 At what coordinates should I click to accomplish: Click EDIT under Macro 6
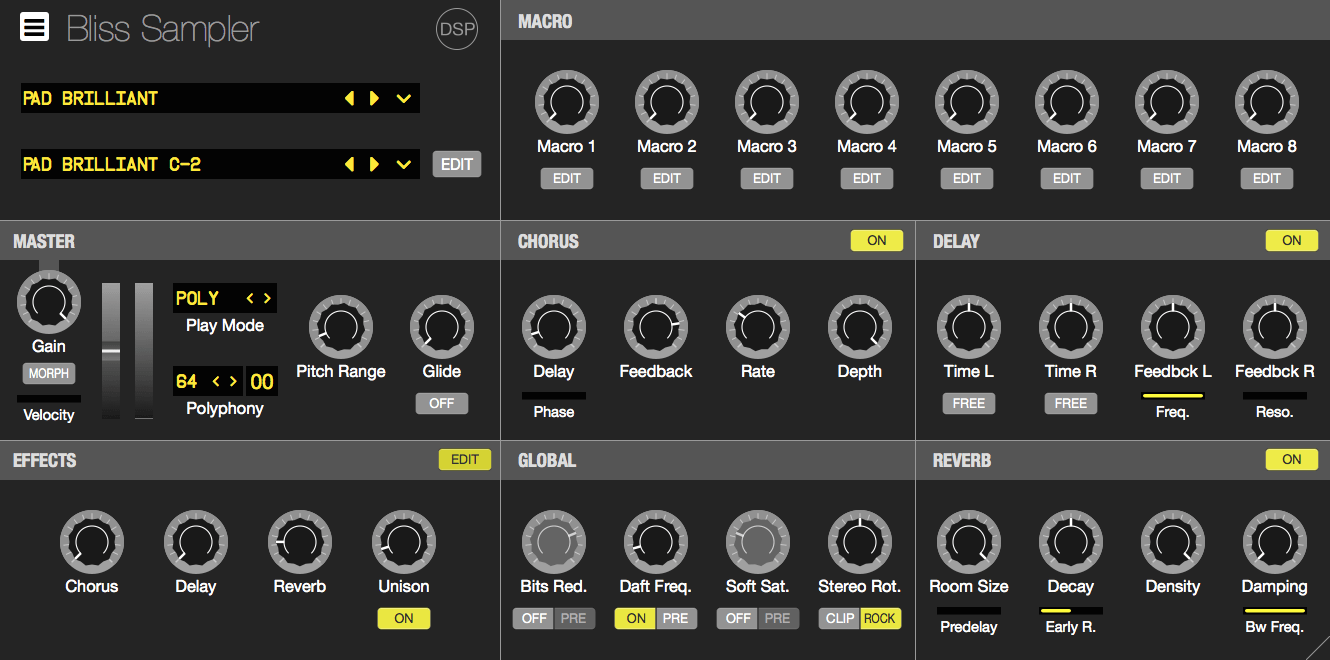[x=1067, y=178]
